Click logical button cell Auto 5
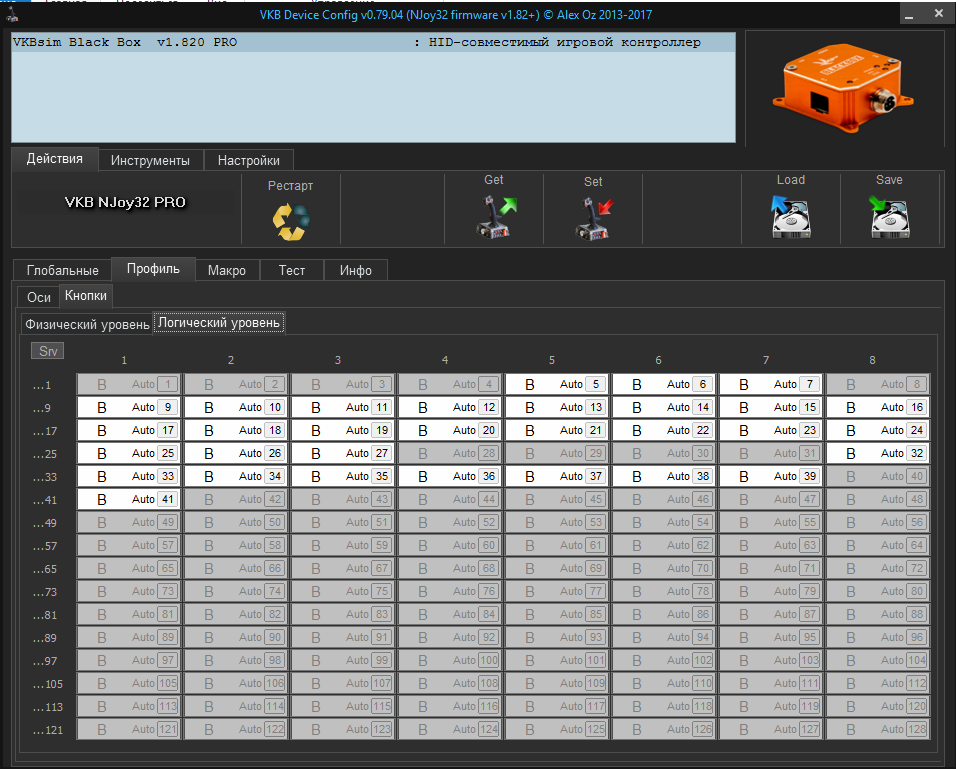This screenshot has width=956, height=769. [x=557, y=384]
